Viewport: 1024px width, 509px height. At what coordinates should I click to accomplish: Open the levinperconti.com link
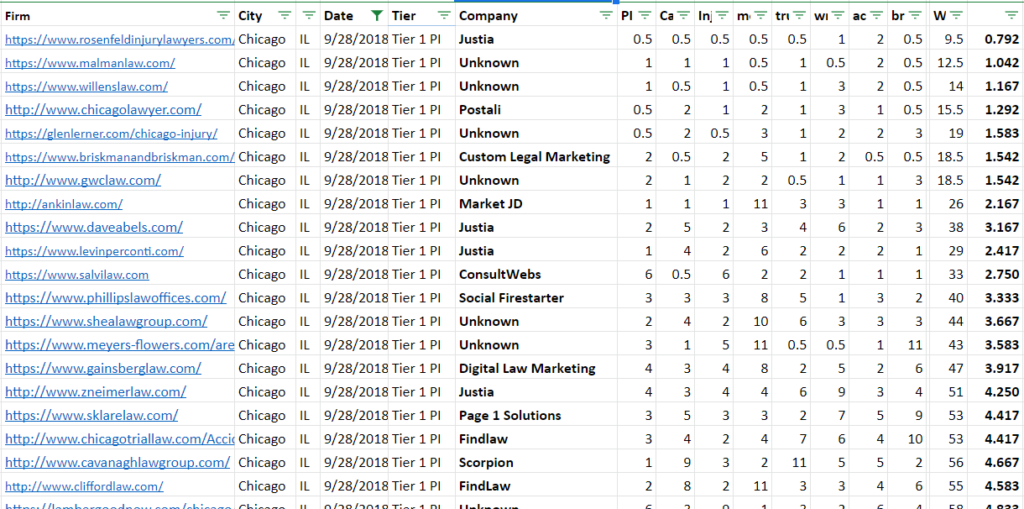point(95,252)
